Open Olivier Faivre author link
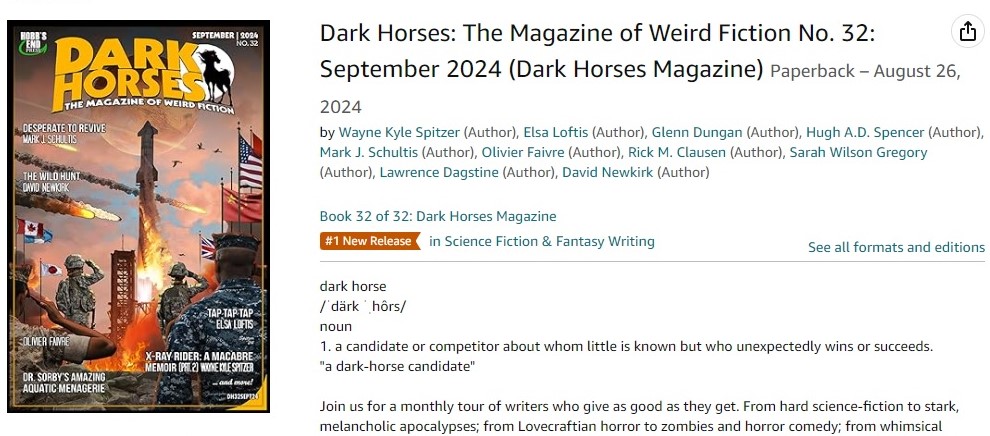Image resolution: width=990 pixels, height=436 pixels. 523,152
